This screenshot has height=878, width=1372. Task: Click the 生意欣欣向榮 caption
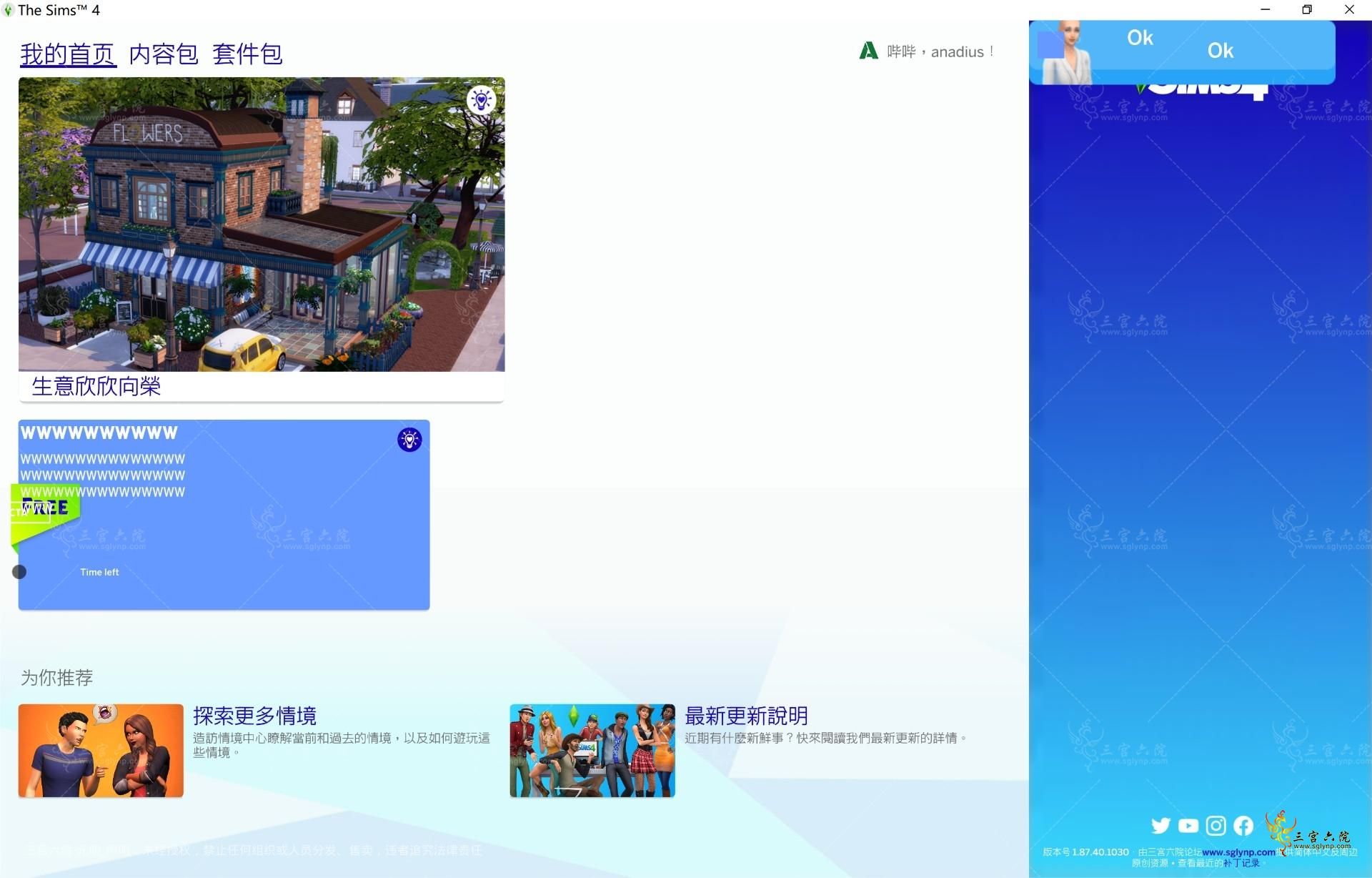(96, 386)
